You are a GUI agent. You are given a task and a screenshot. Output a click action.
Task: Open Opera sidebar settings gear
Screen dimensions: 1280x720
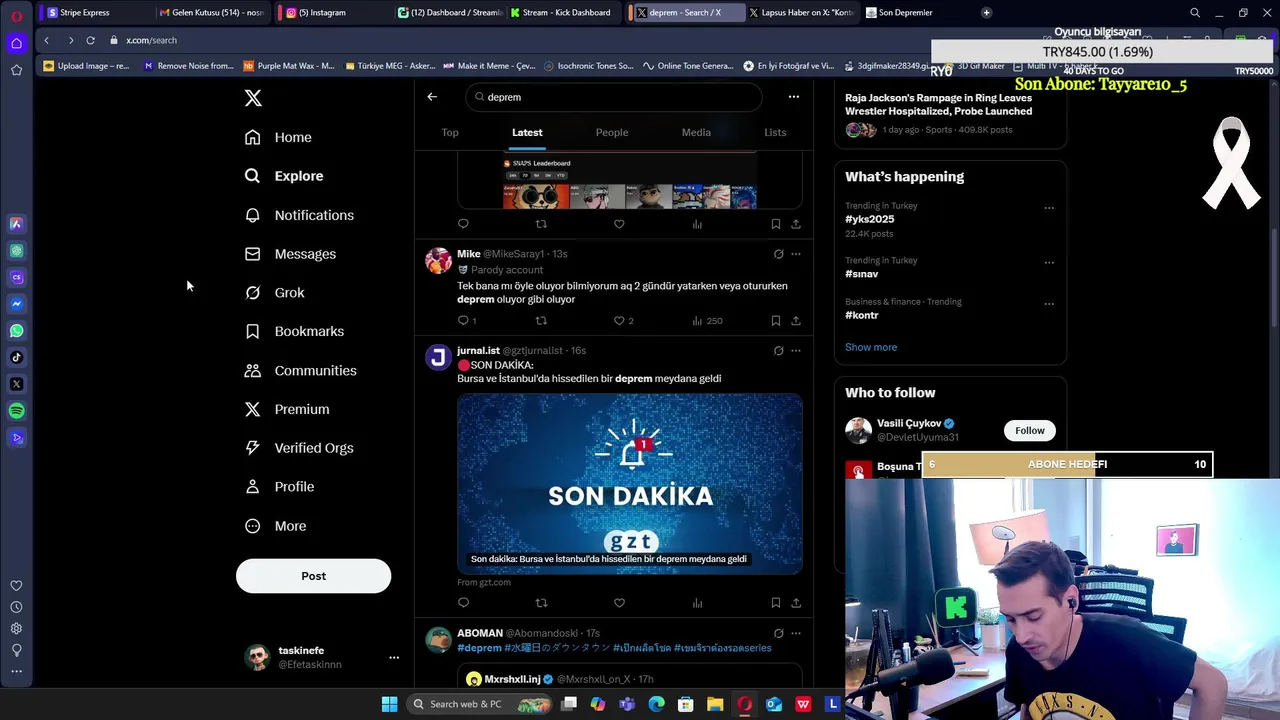pyautogui.click(x=16, y=629)
